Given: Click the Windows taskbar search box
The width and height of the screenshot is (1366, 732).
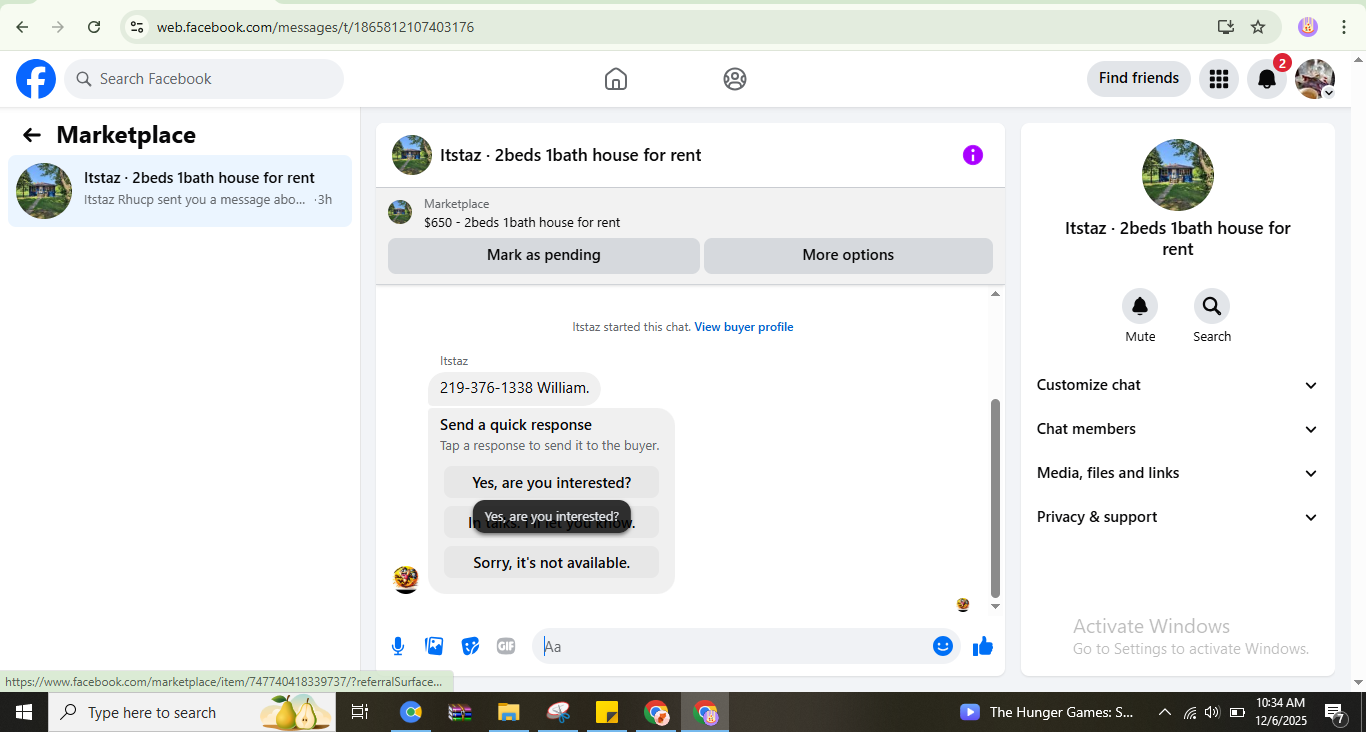Looking at the screenshot, I should click(x=192, y=712).
